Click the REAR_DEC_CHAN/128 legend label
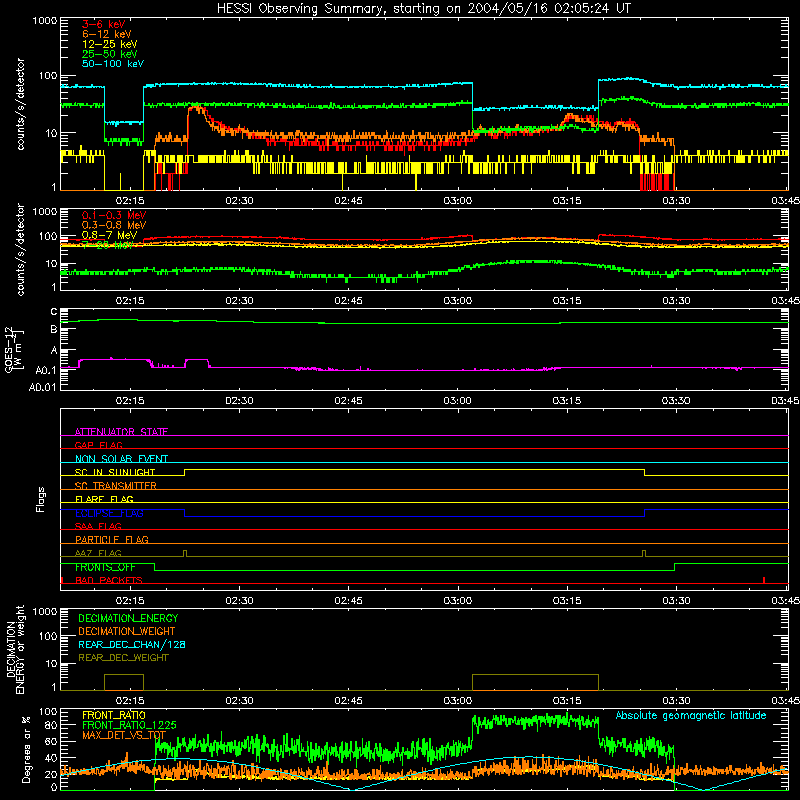The image size is (800, 800). pos(132,644)
